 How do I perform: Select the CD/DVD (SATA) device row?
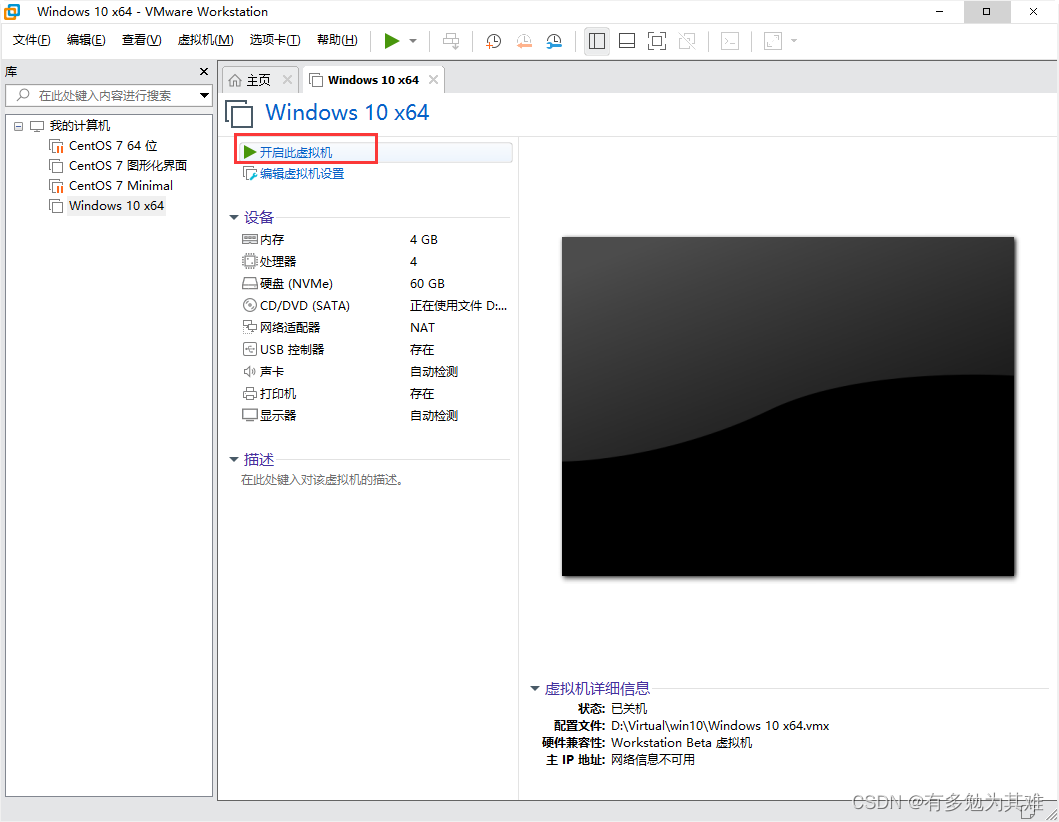coord(375,305)
